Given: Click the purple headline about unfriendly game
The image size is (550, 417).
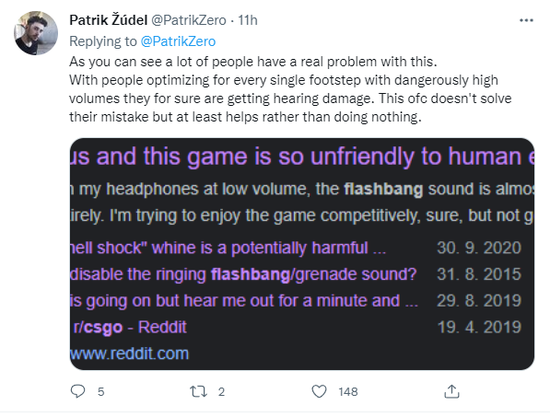Looking at the screenshot, I should 302,156.
